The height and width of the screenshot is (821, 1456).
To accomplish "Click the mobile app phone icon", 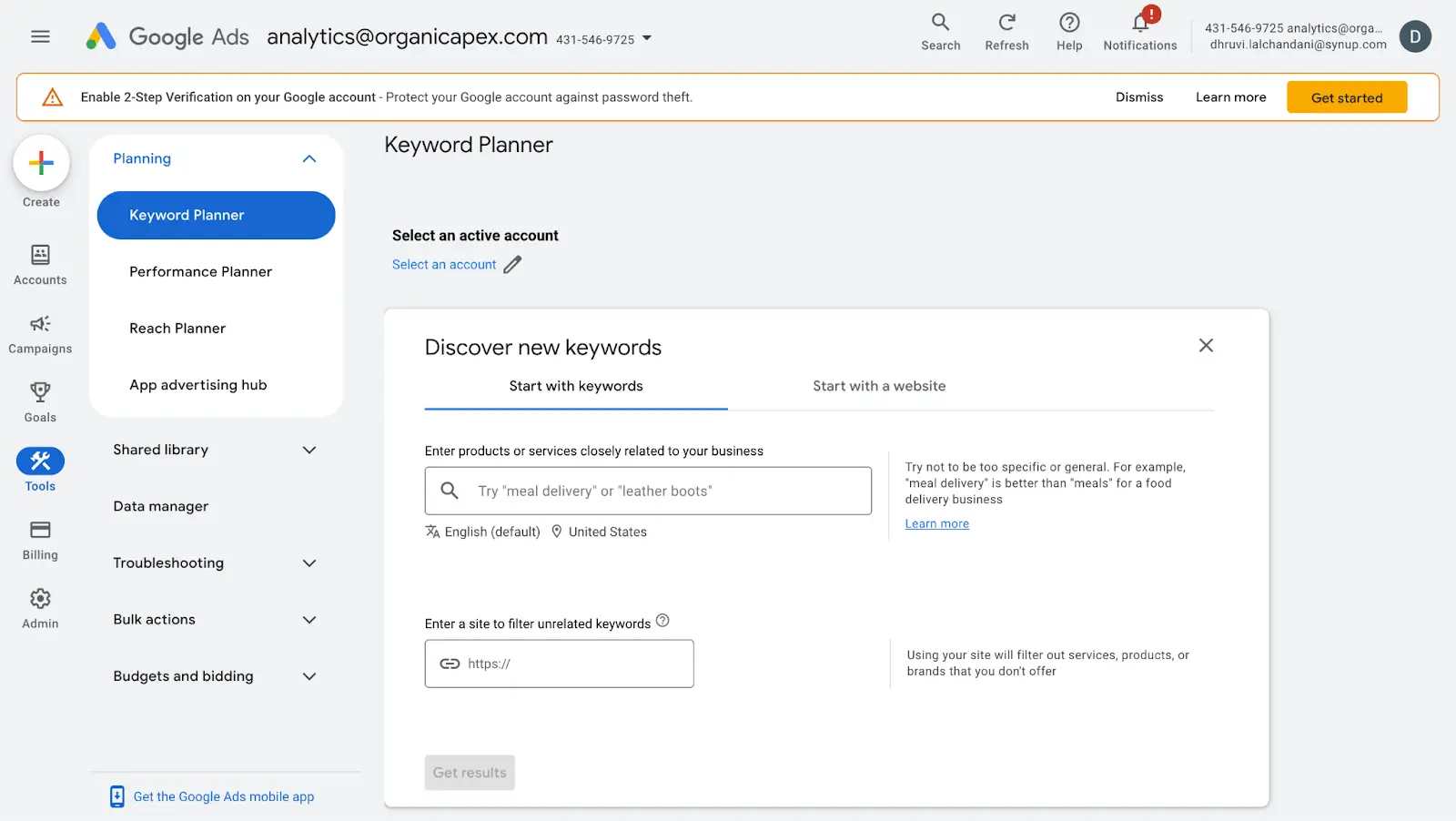I will coord(117,796).
